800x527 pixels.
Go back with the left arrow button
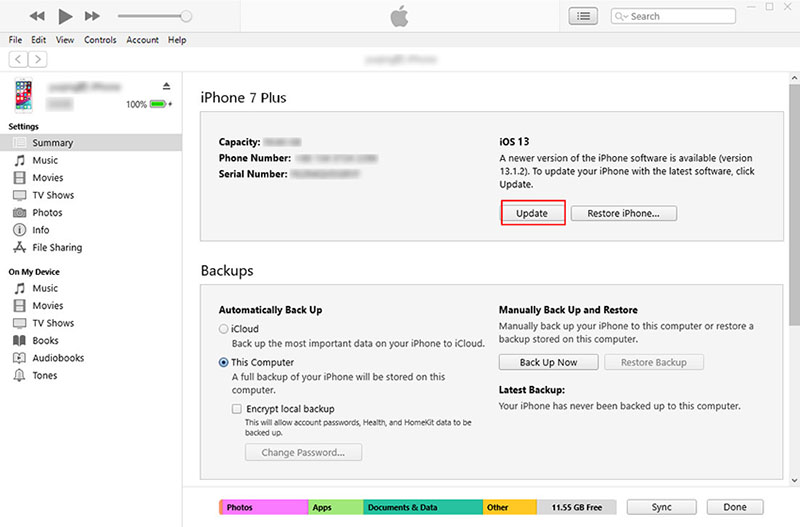click(x=18, y=59)
